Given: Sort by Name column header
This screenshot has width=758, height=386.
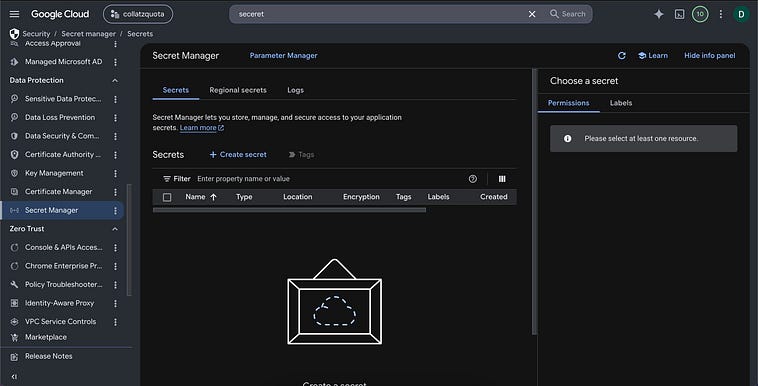Looking at the screenshot, I should [x=201, y=197].
